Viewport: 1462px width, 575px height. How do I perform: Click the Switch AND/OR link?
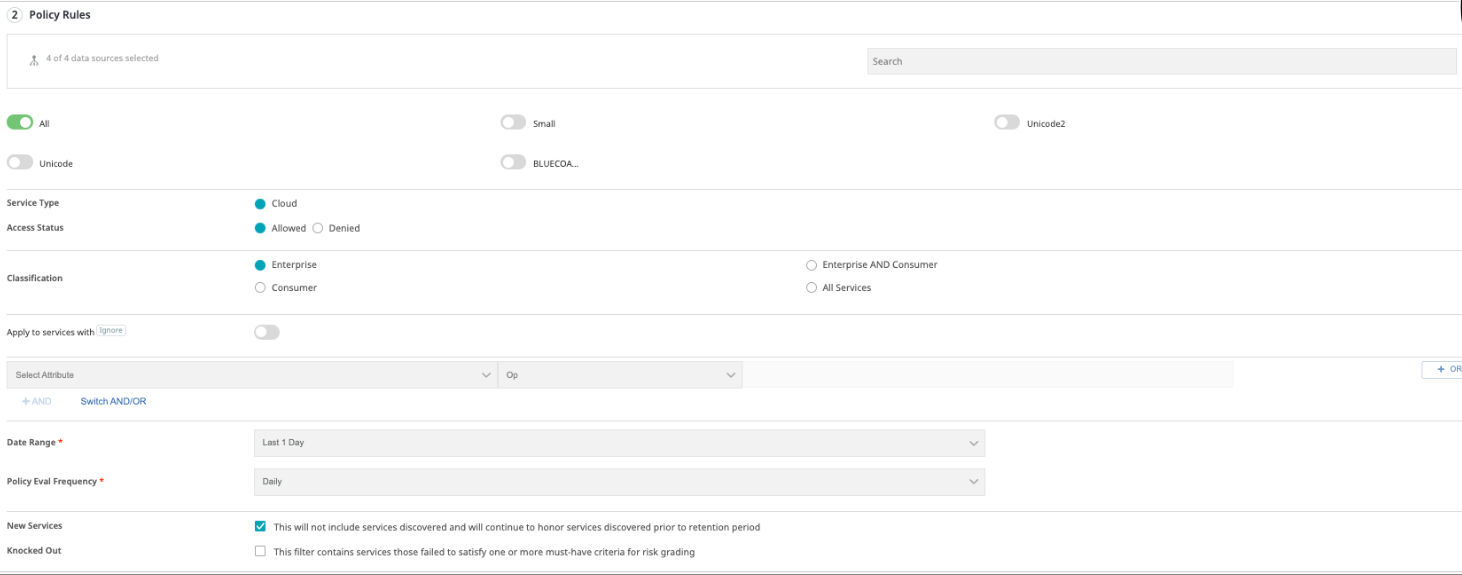[x=113, y=402]
